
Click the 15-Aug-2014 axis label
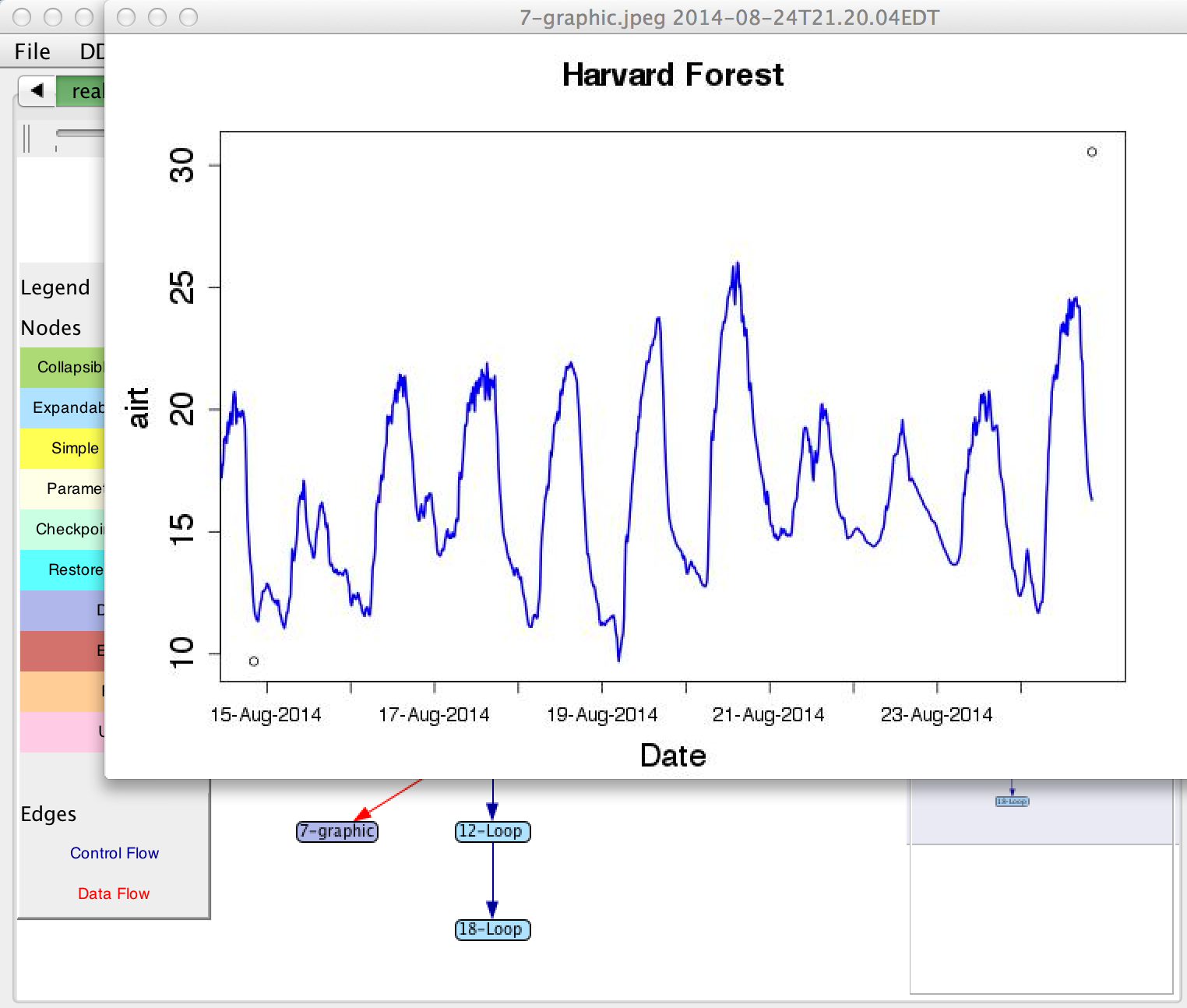pos(266,714)
